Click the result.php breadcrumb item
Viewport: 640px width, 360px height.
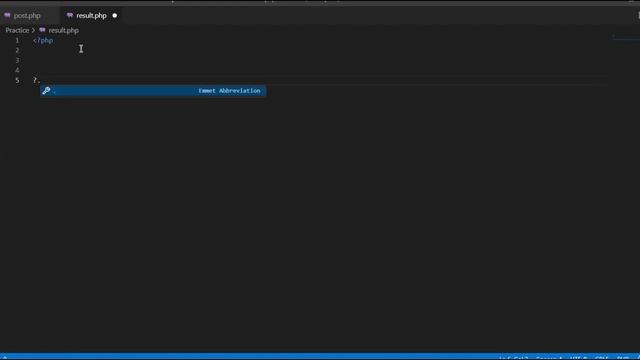(x=64, y=30)
